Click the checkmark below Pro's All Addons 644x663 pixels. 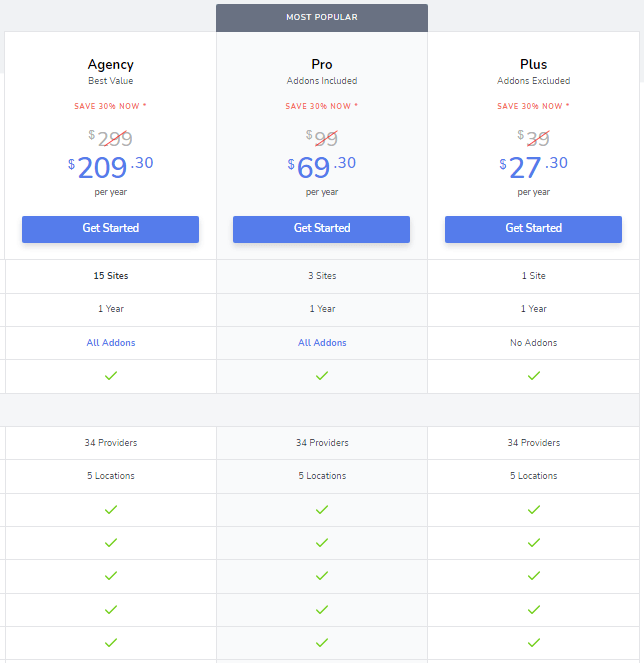coord(322,376)
